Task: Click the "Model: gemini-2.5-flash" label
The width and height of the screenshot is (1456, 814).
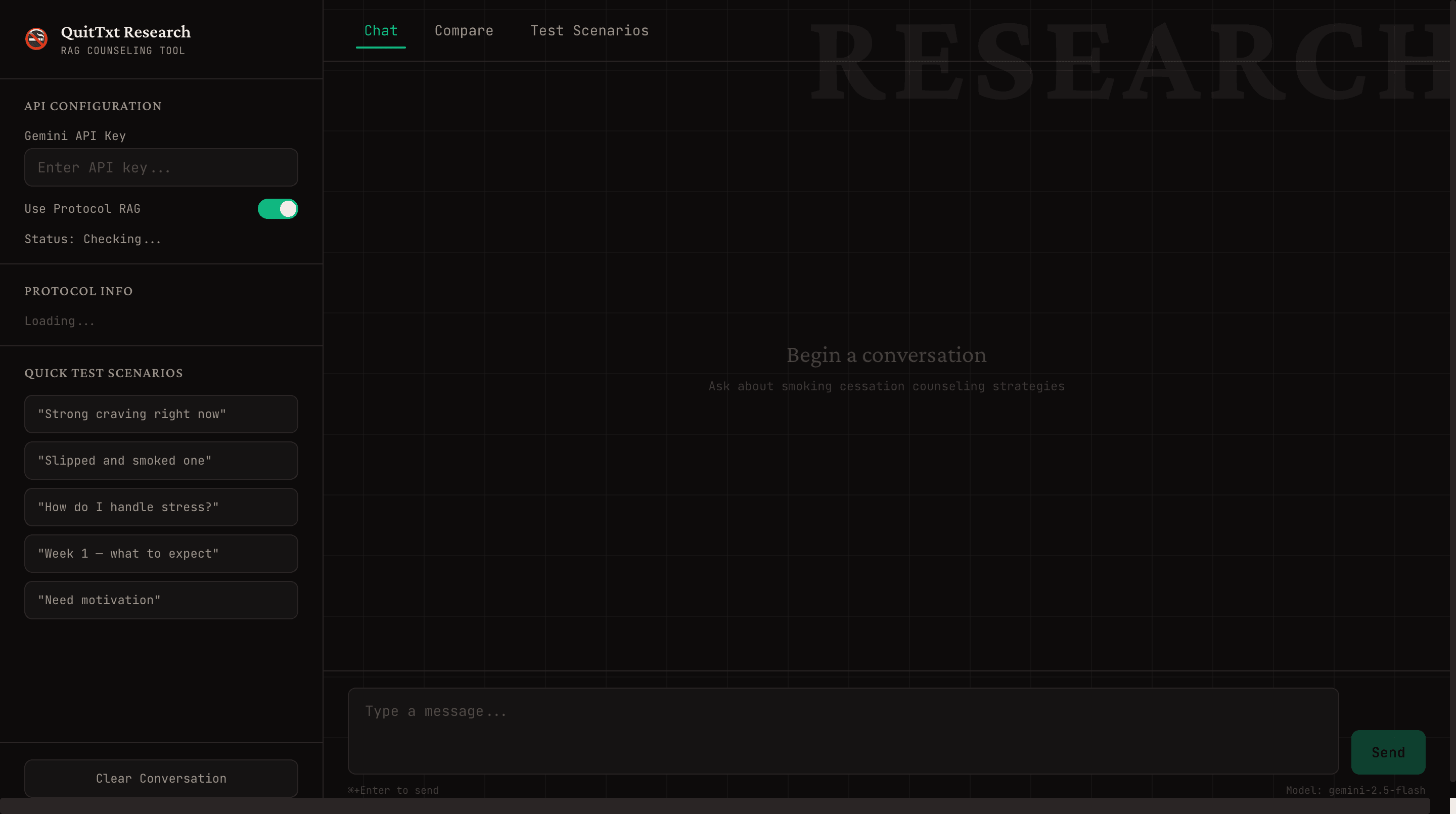Action: (x=1355, y=790)
